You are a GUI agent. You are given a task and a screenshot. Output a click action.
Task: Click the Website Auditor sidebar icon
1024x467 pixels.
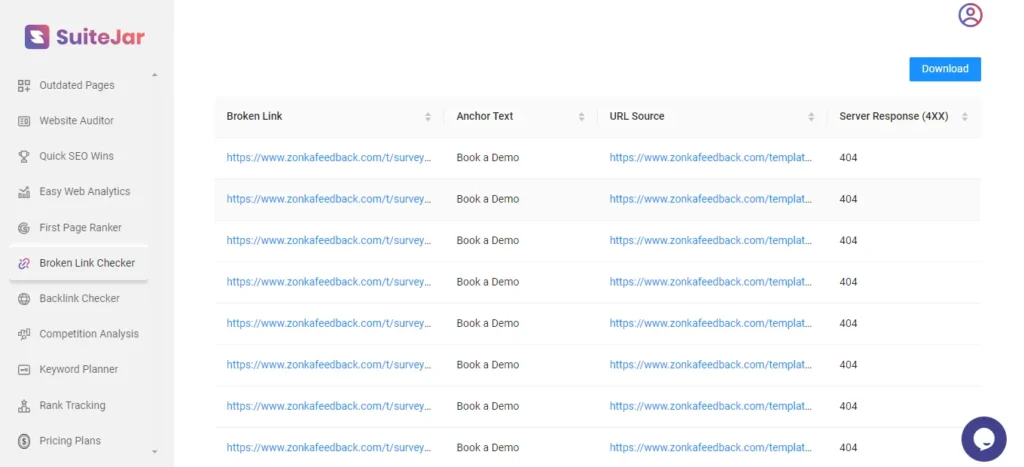pyautogui.click(x=24, y=121)
